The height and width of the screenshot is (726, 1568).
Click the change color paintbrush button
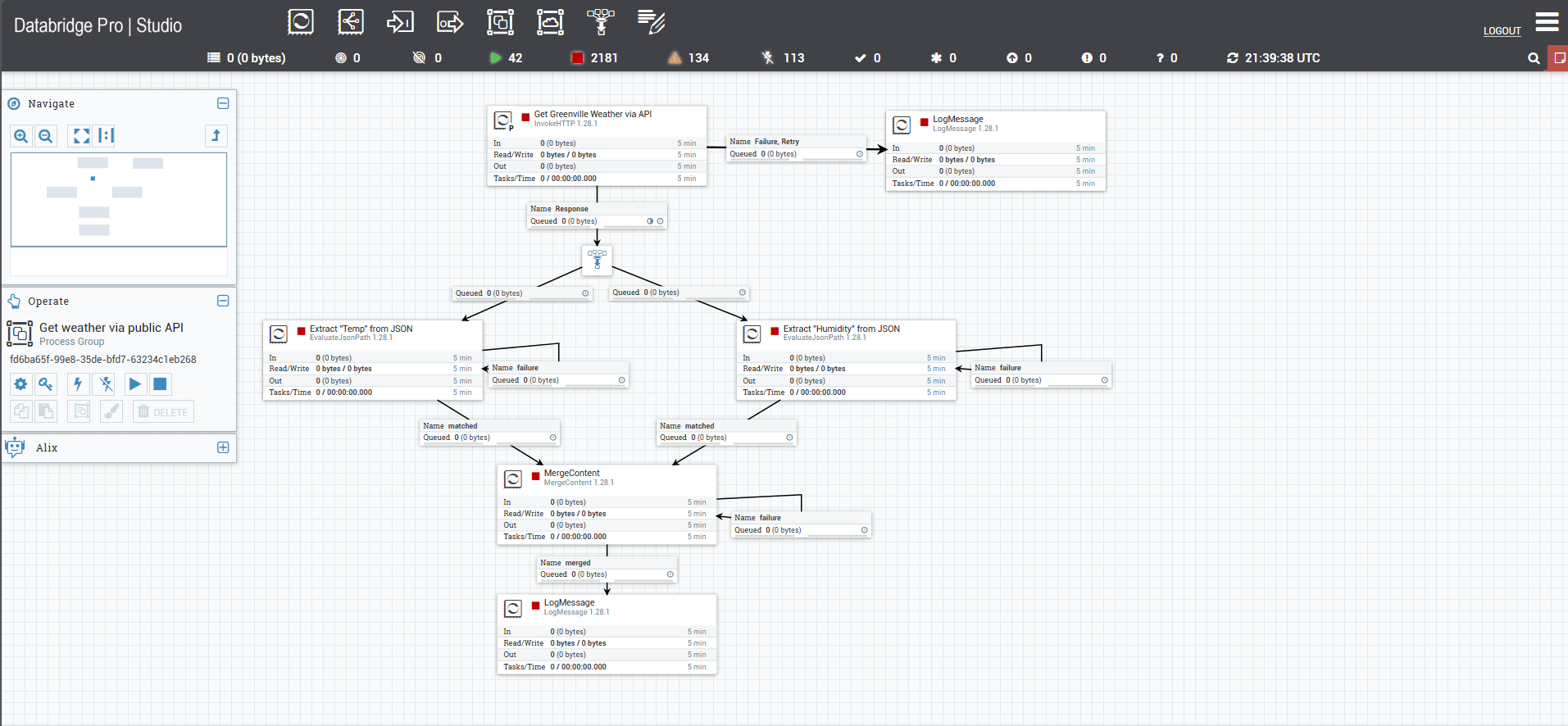pyautogui.click(x=111, y=411)
